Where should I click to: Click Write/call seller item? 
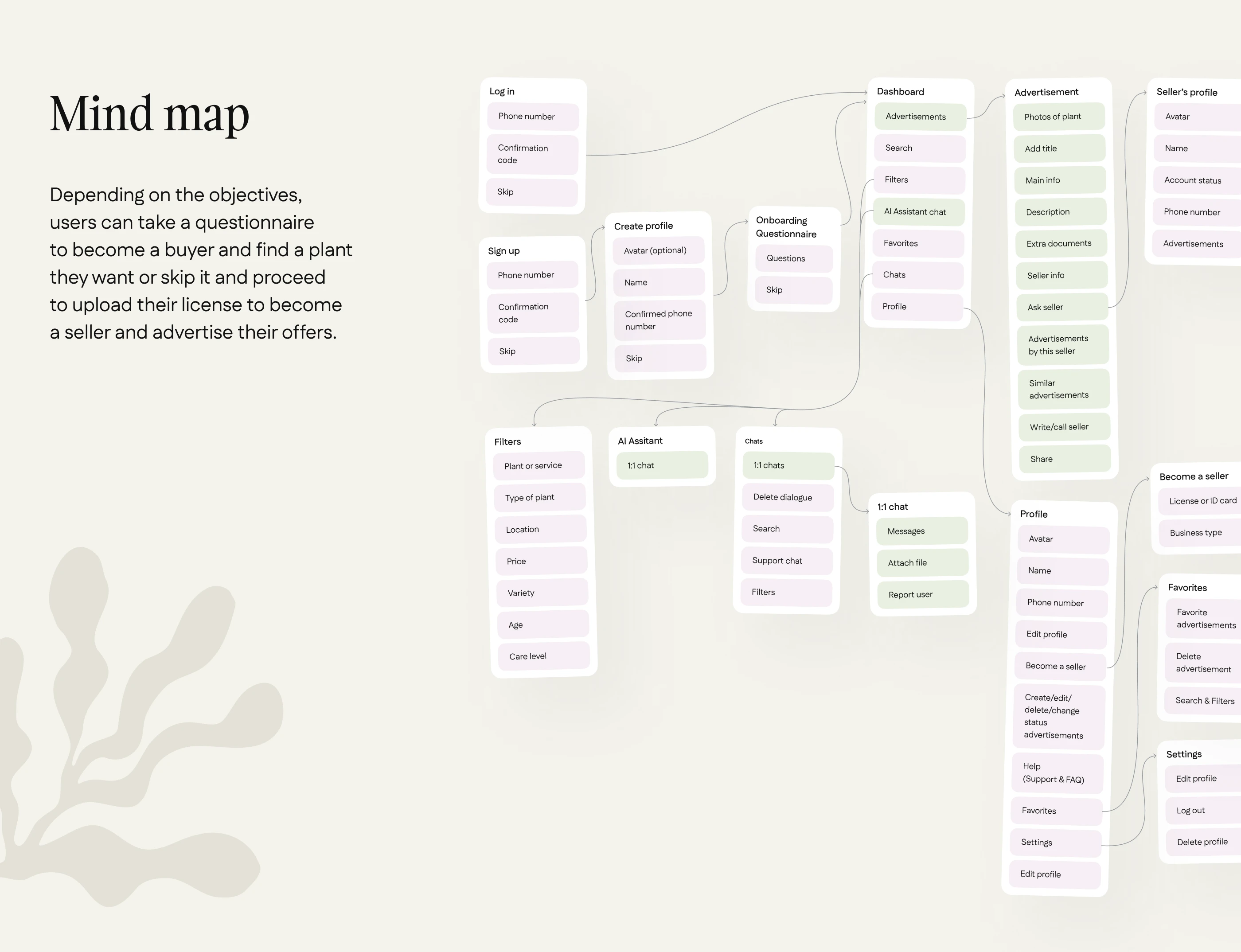pyautogui.click(x=1064, y=427)
